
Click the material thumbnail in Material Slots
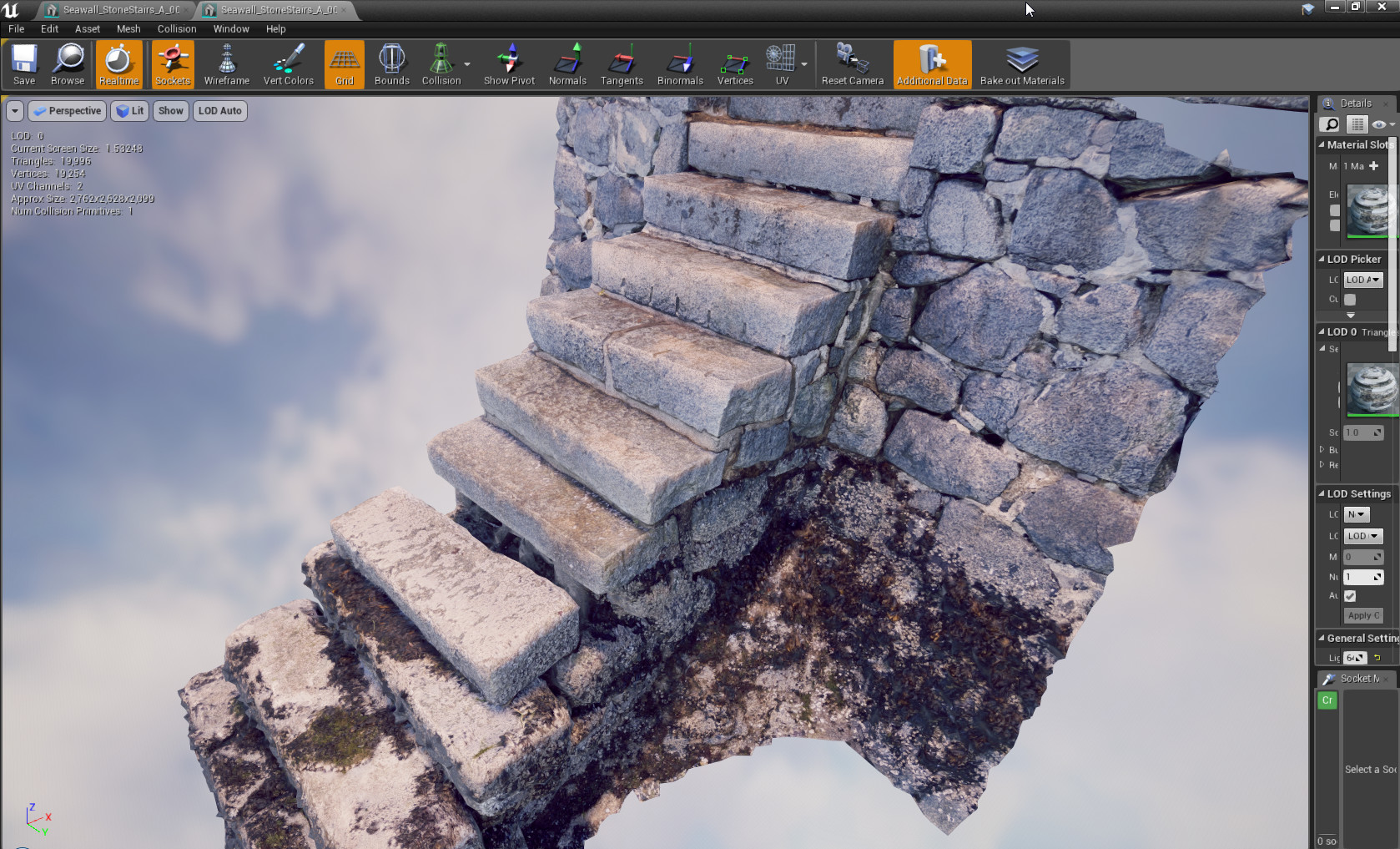point(1372,210)
